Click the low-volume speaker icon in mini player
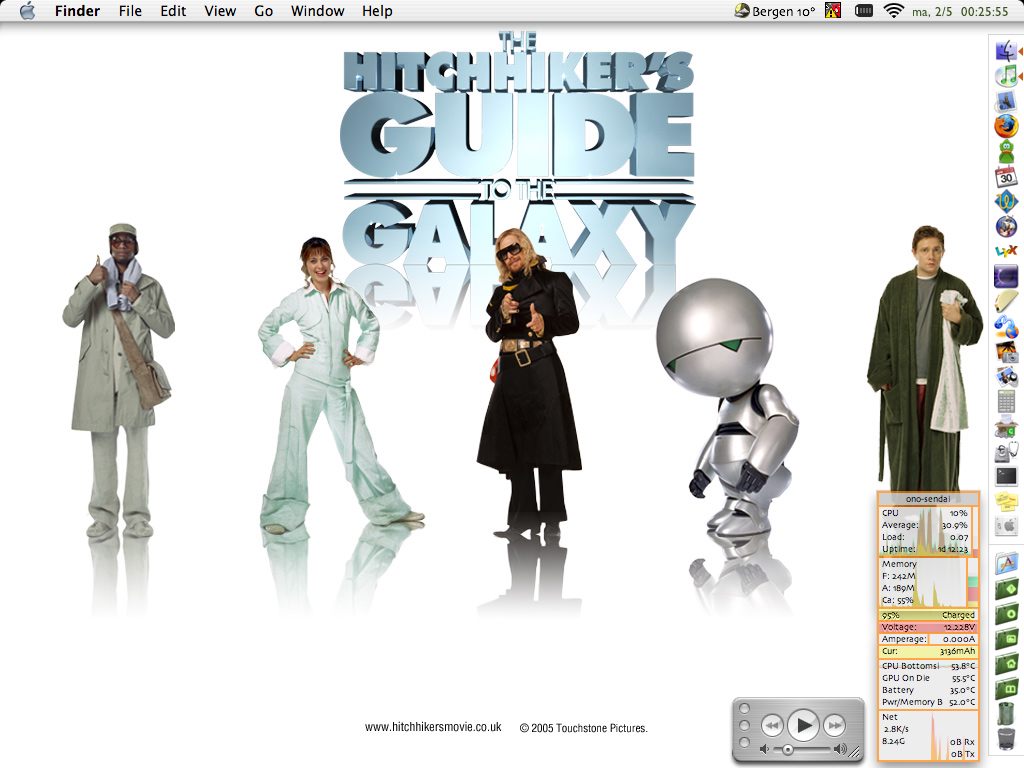The image size is (1024, 768). click(765, 750)
